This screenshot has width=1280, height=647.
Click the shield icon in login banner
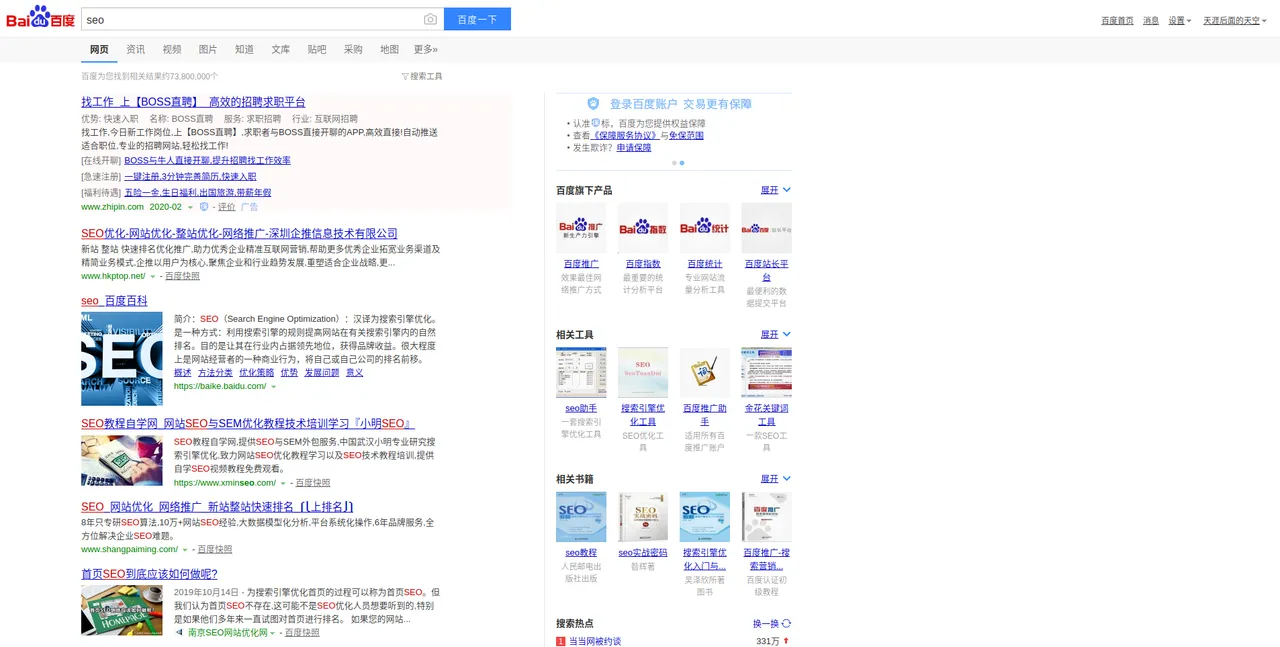coord(593,103)
